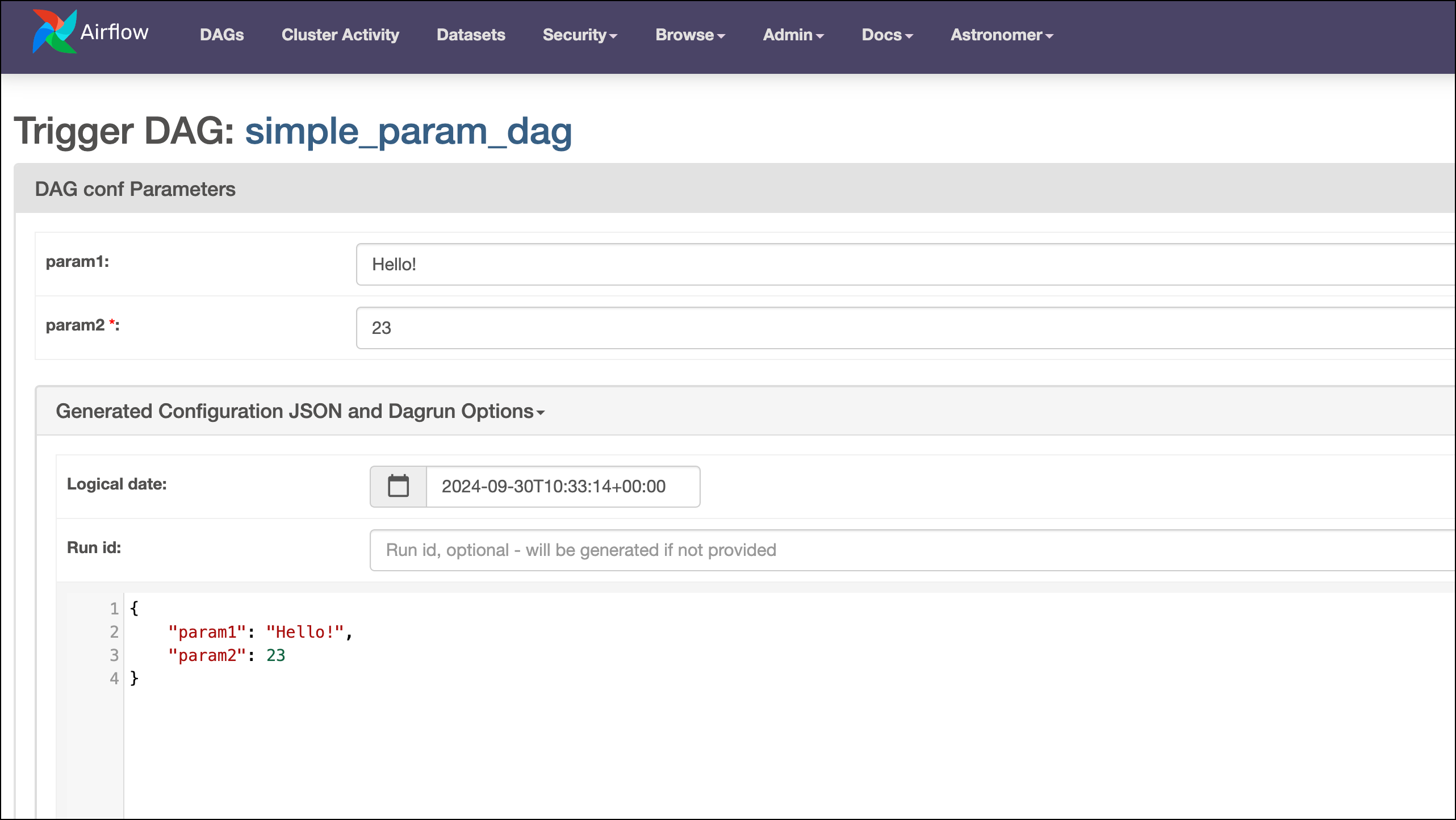Open the Astronomer dropdown caret
Viewport: 1456px width, 820px height.
tap(1050, 36)
